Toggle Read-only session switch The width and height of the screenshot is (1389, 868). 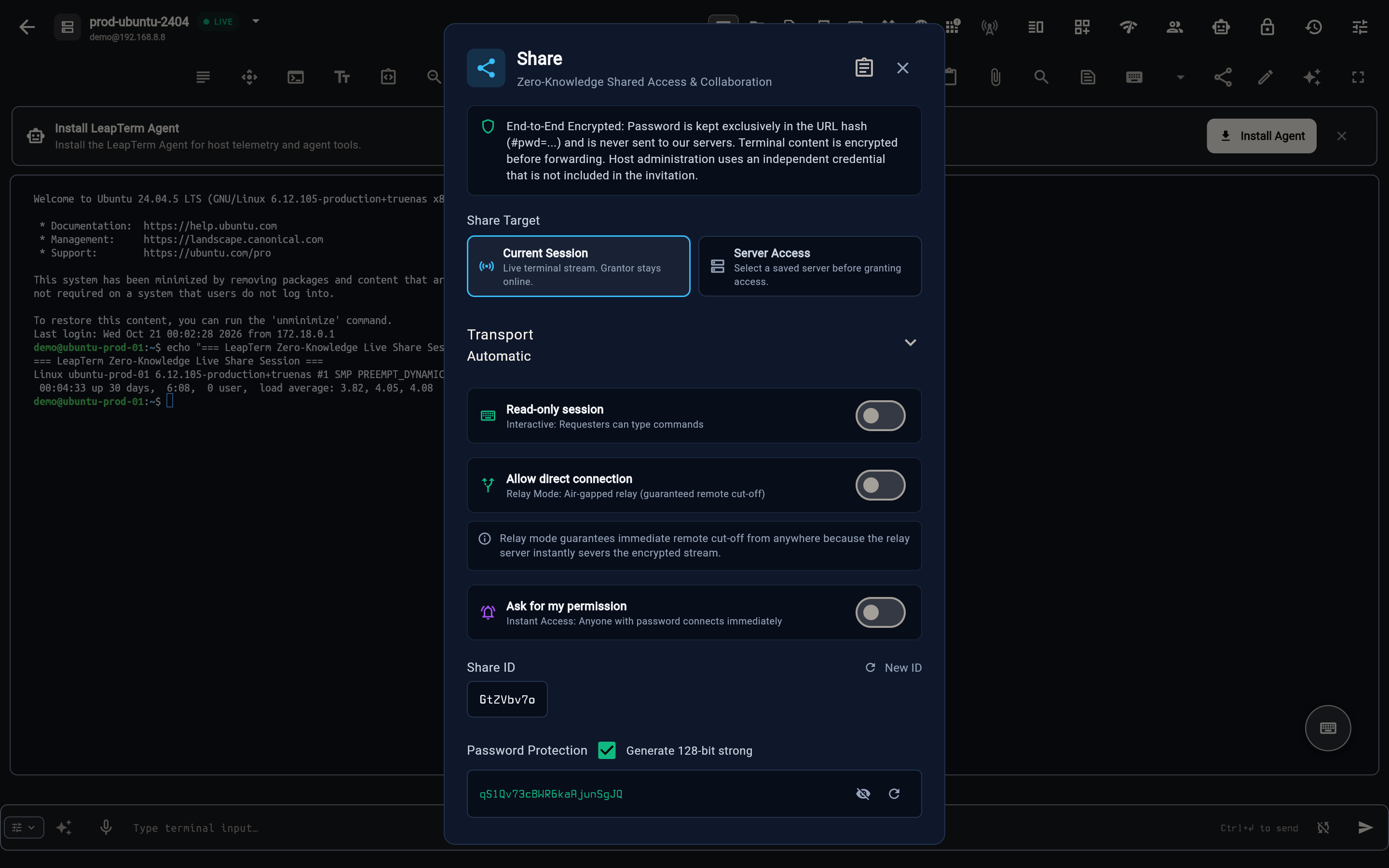(880, 416)
